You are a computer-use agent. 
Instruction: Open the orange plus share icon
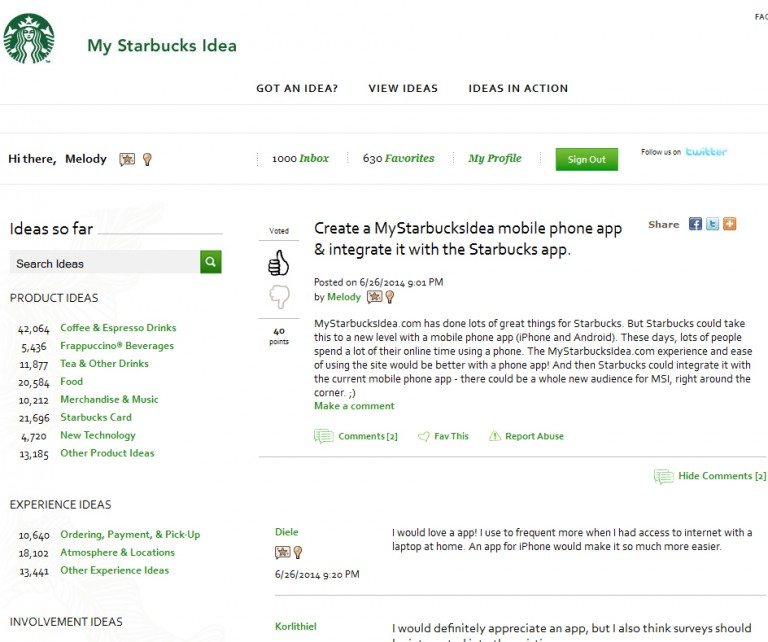pyautogui.click(x=729, y=224)
